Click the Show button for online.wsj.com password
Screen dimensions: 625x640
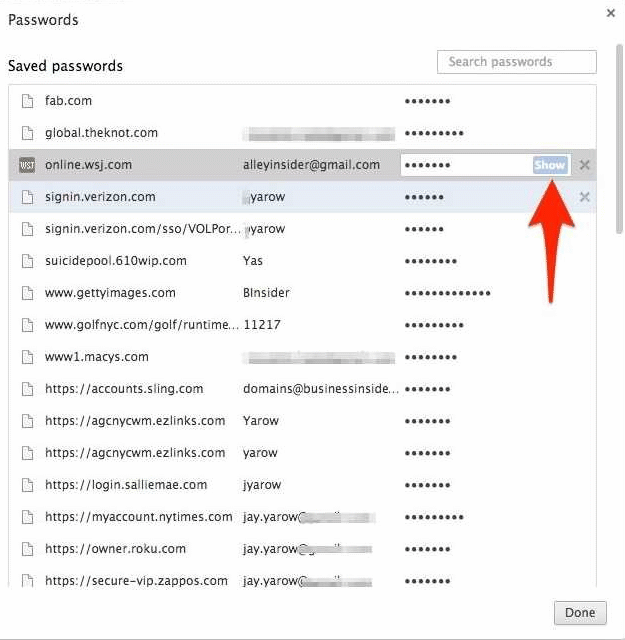tap(549, 165)
